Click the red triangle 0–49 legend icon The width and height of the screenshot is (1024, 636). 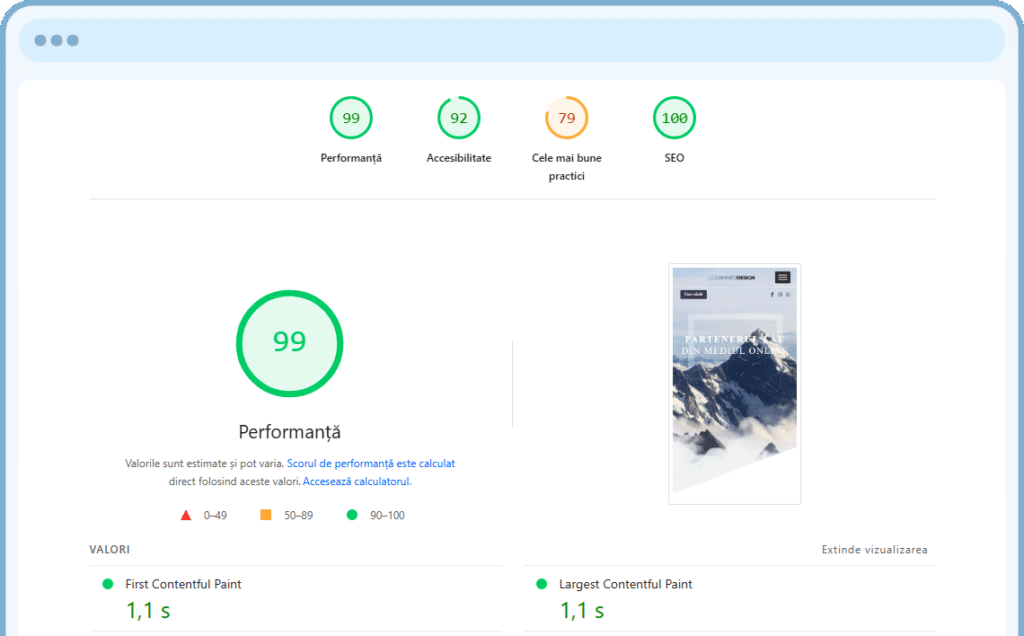pos(186,515)
